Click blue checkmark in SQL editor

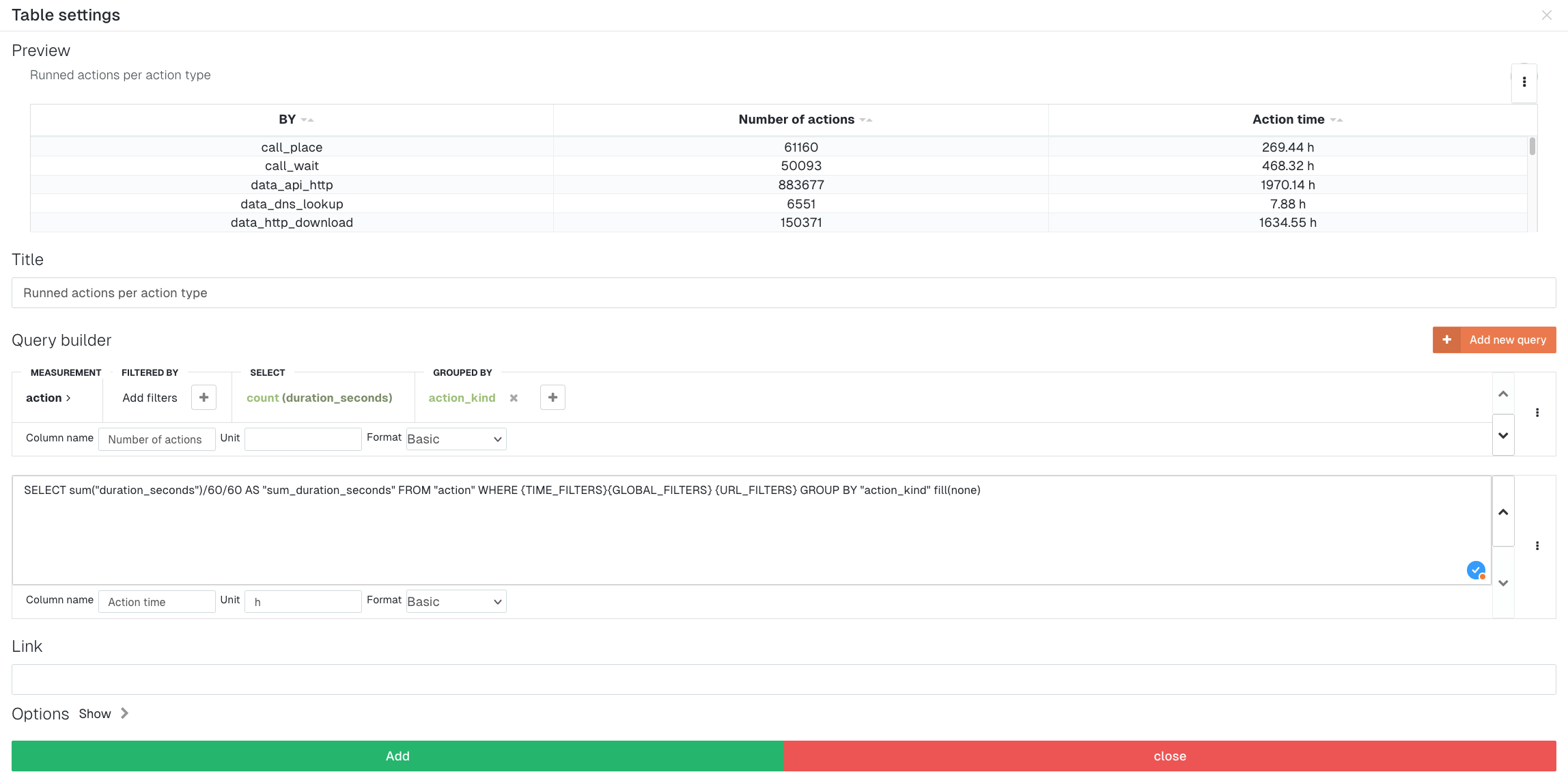pyautogui.click(x=1475, y=570)
